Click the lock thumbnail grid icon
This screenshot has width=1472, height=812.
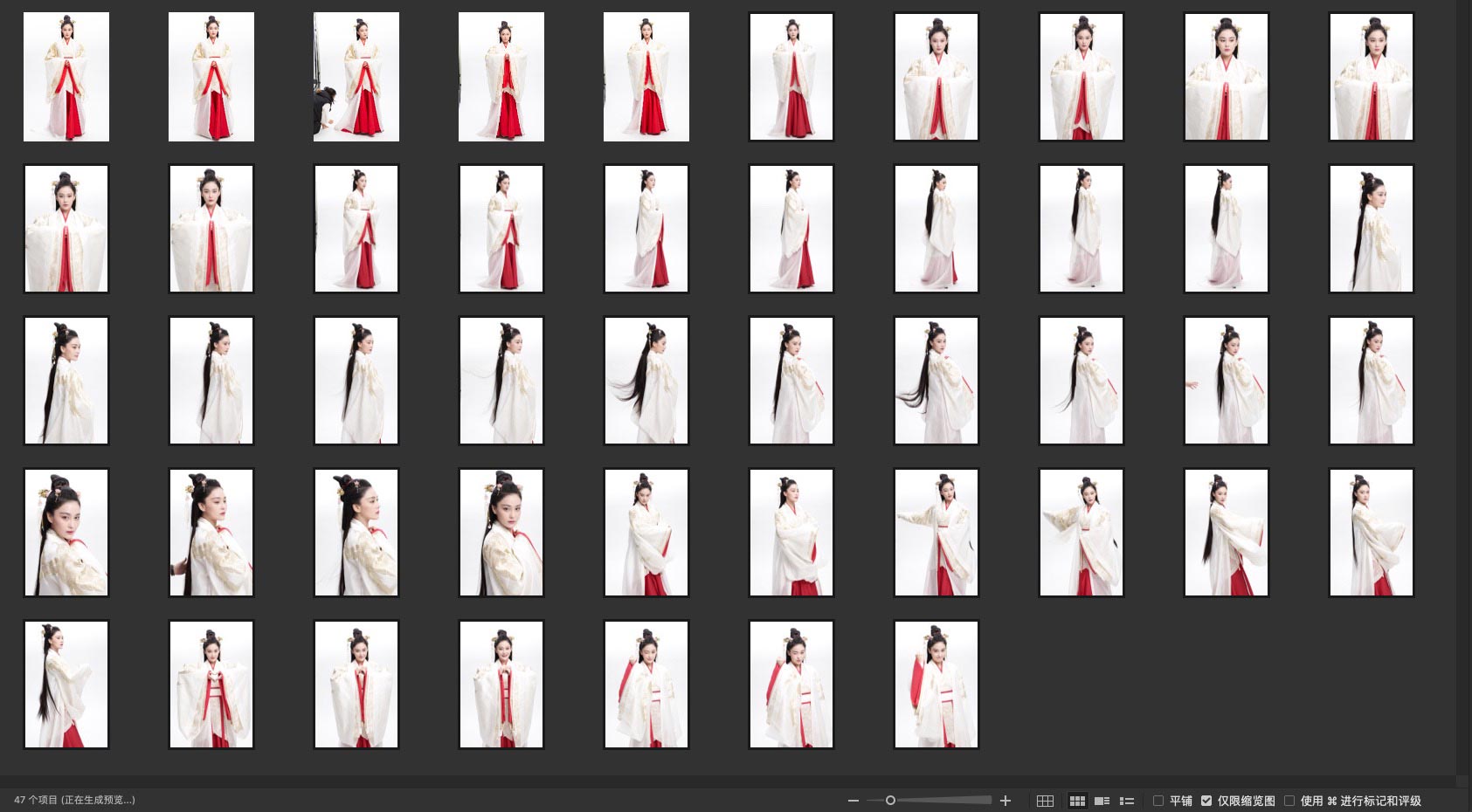[1045, 801]
